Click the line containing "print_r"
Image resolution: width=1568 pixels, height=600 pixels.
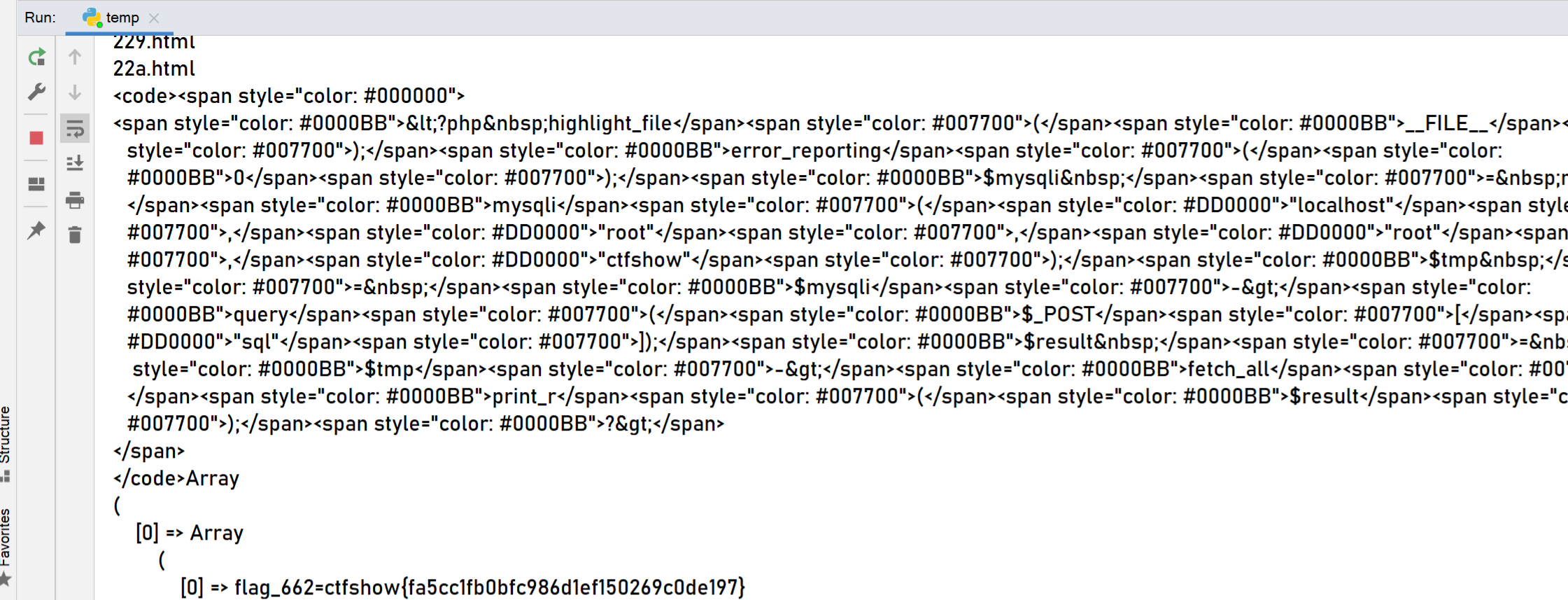(x=847, y=396)
